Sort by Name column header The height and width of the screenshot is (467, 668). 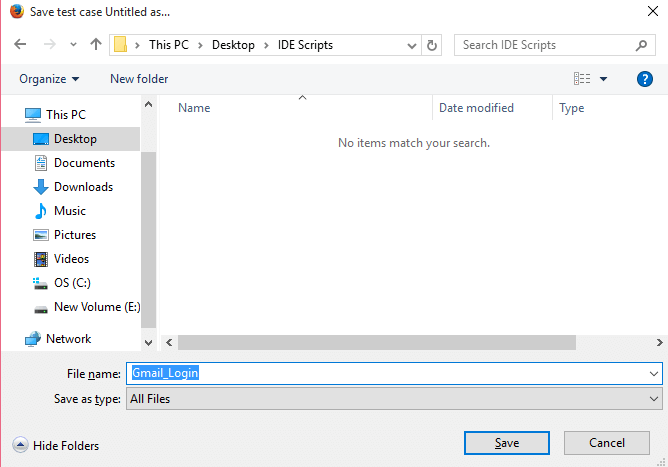tap(194, 108)
